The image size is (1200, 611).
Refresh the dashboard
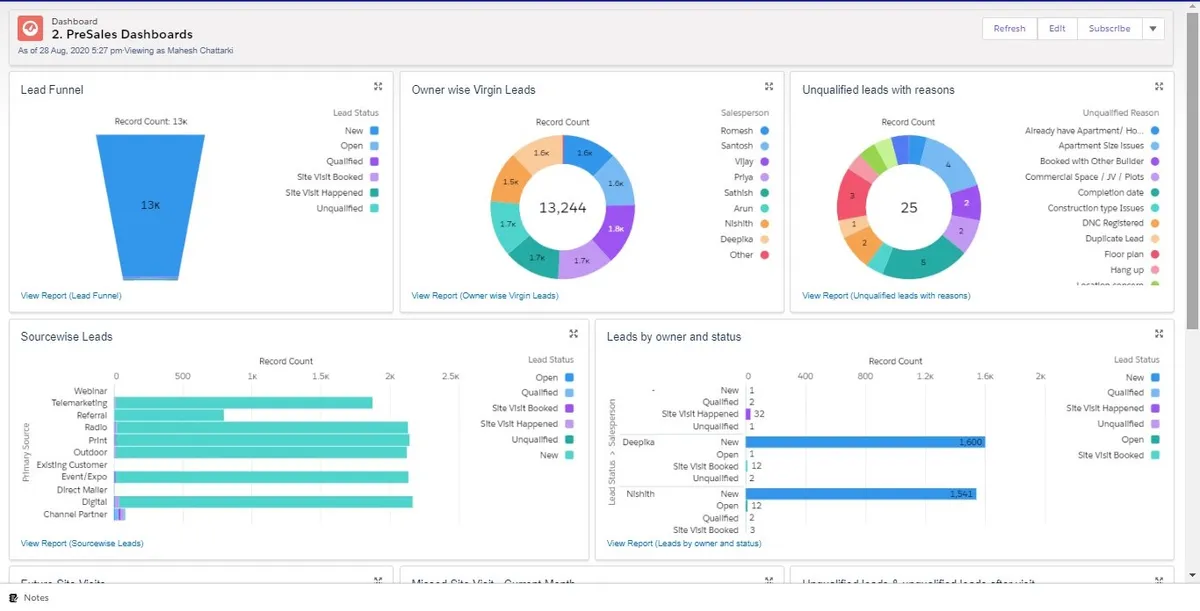click(1009, 29)
